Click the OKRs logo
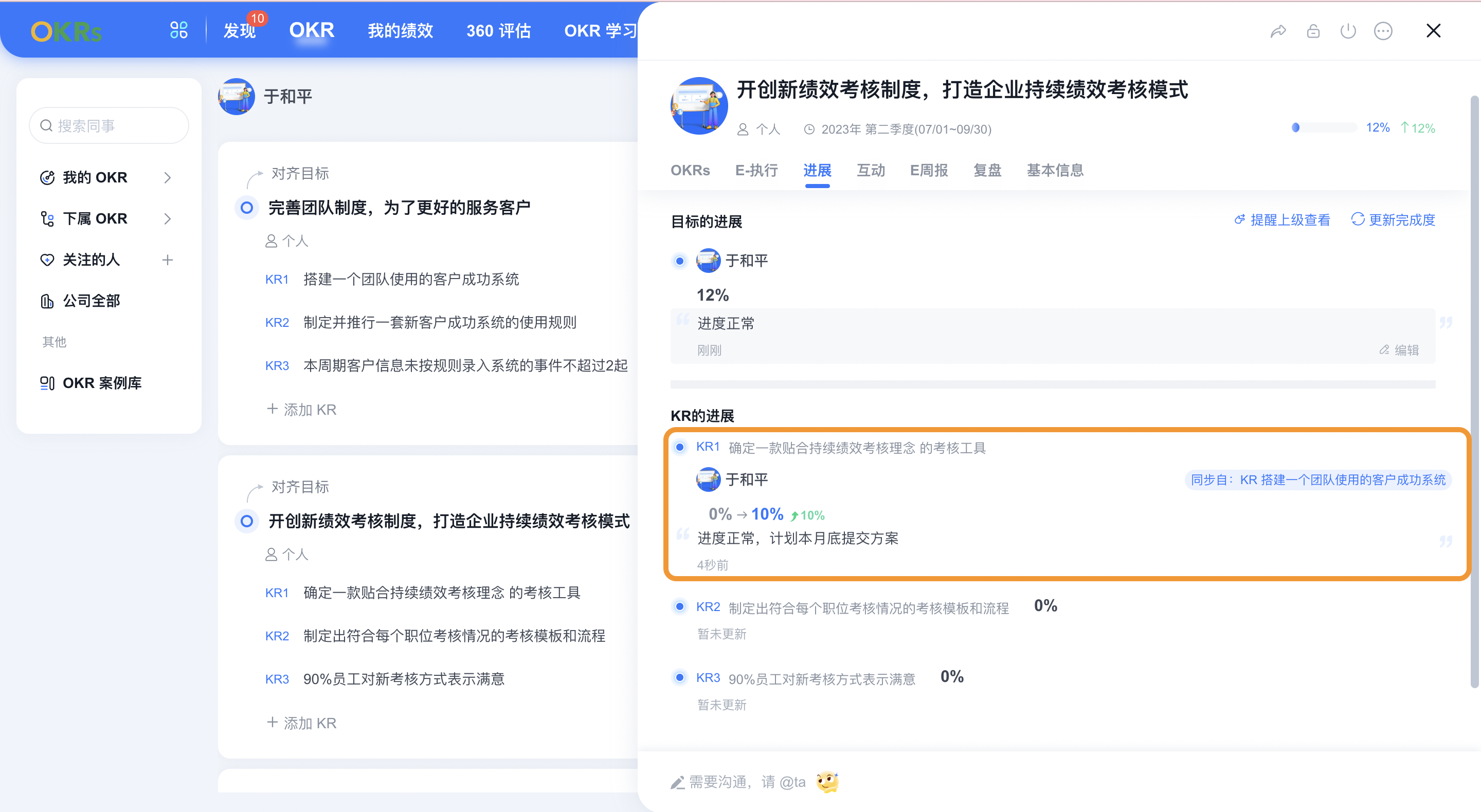Viewport: 1481px width, 812px height. pyautogui.click(x=66, y=32)
